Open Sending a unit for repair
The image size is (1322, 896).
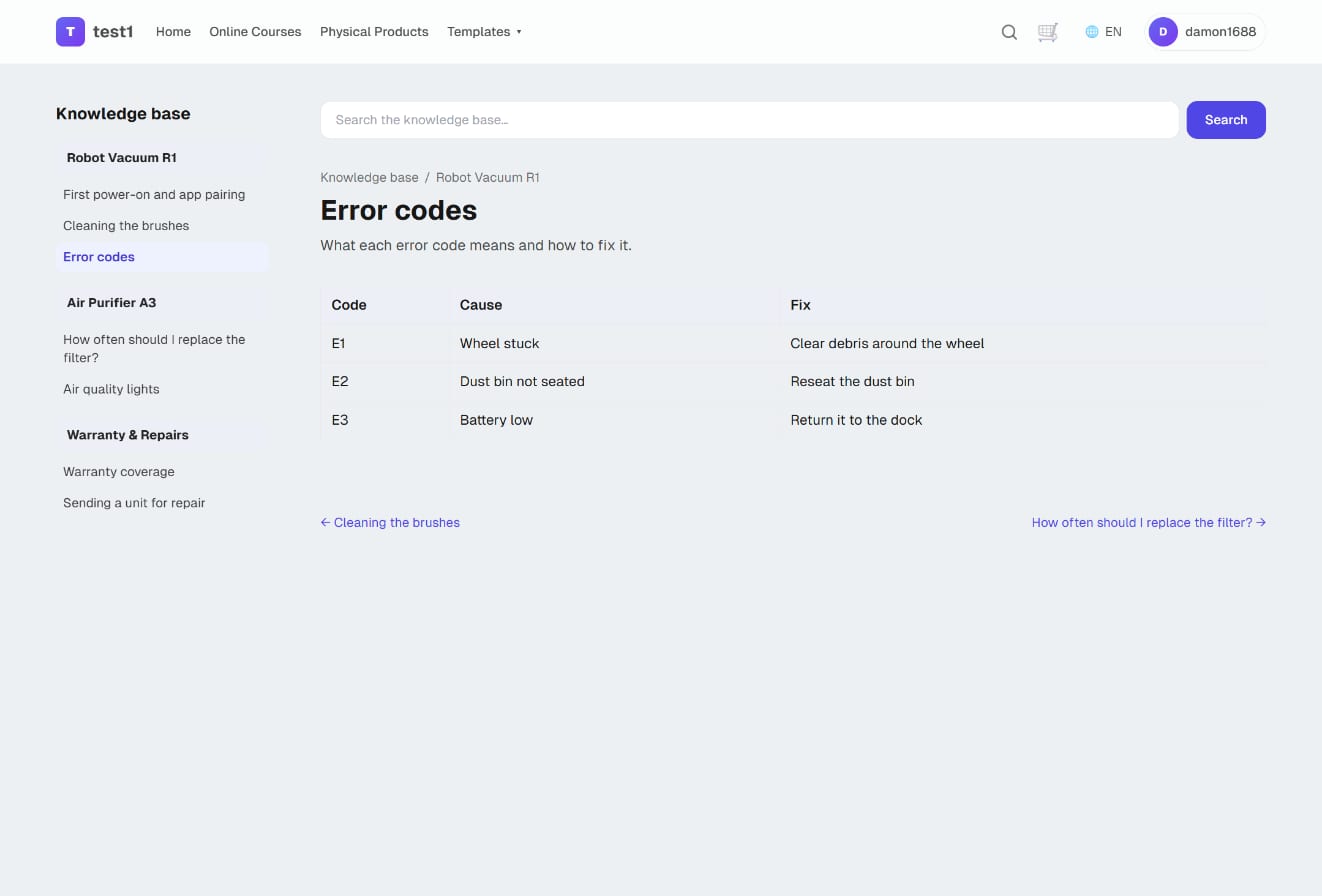(x=134, y=503)
